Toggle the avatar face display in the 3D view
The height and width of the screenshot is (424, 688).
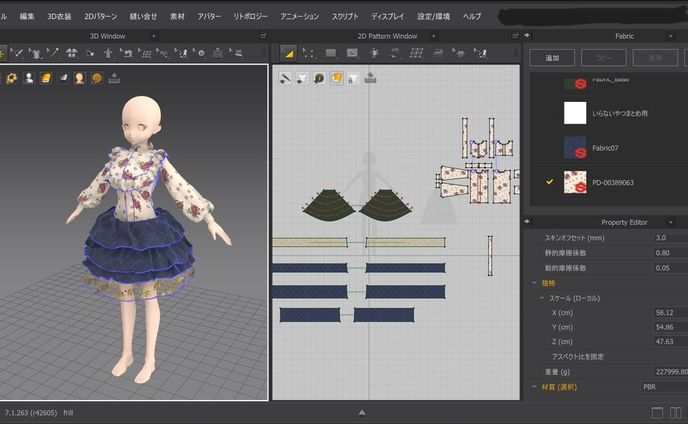coord(79,78)
